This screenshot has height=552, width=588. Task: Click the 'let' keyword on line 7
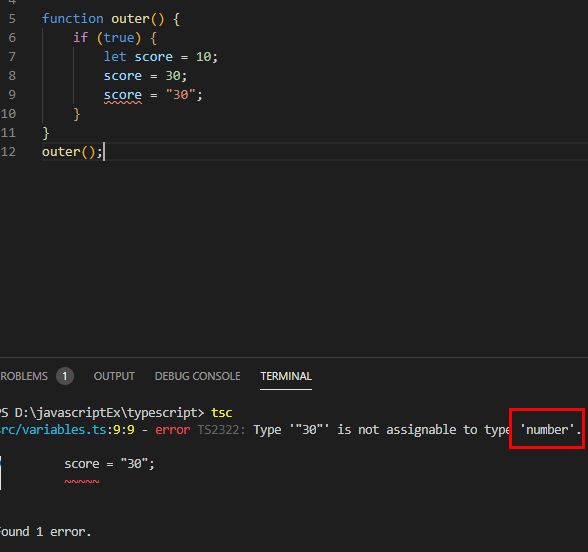[115, 57]
